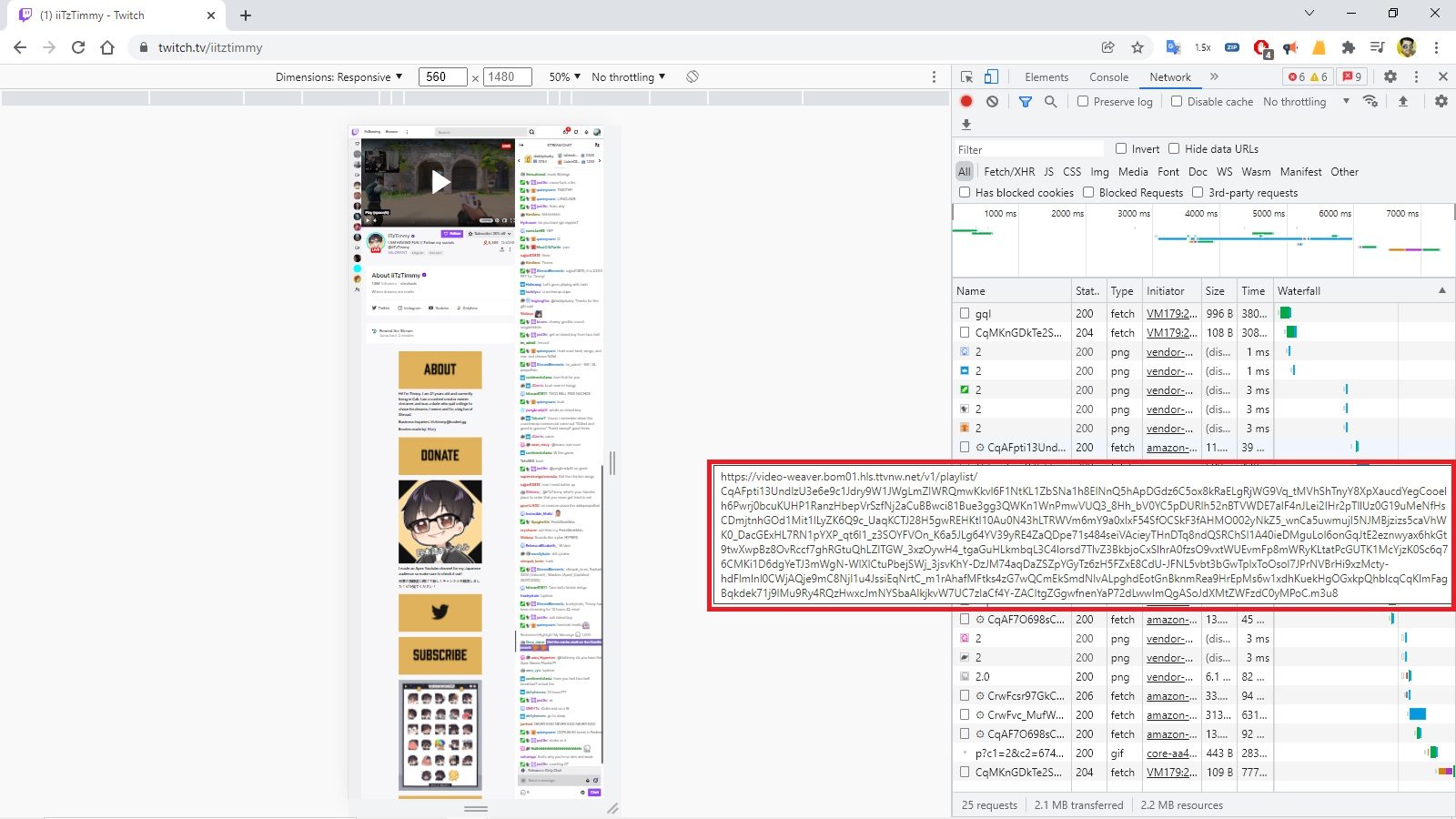Open amazon initiator link for CrwFvc_MufW
The image size is (1456, 819).
1171,714
